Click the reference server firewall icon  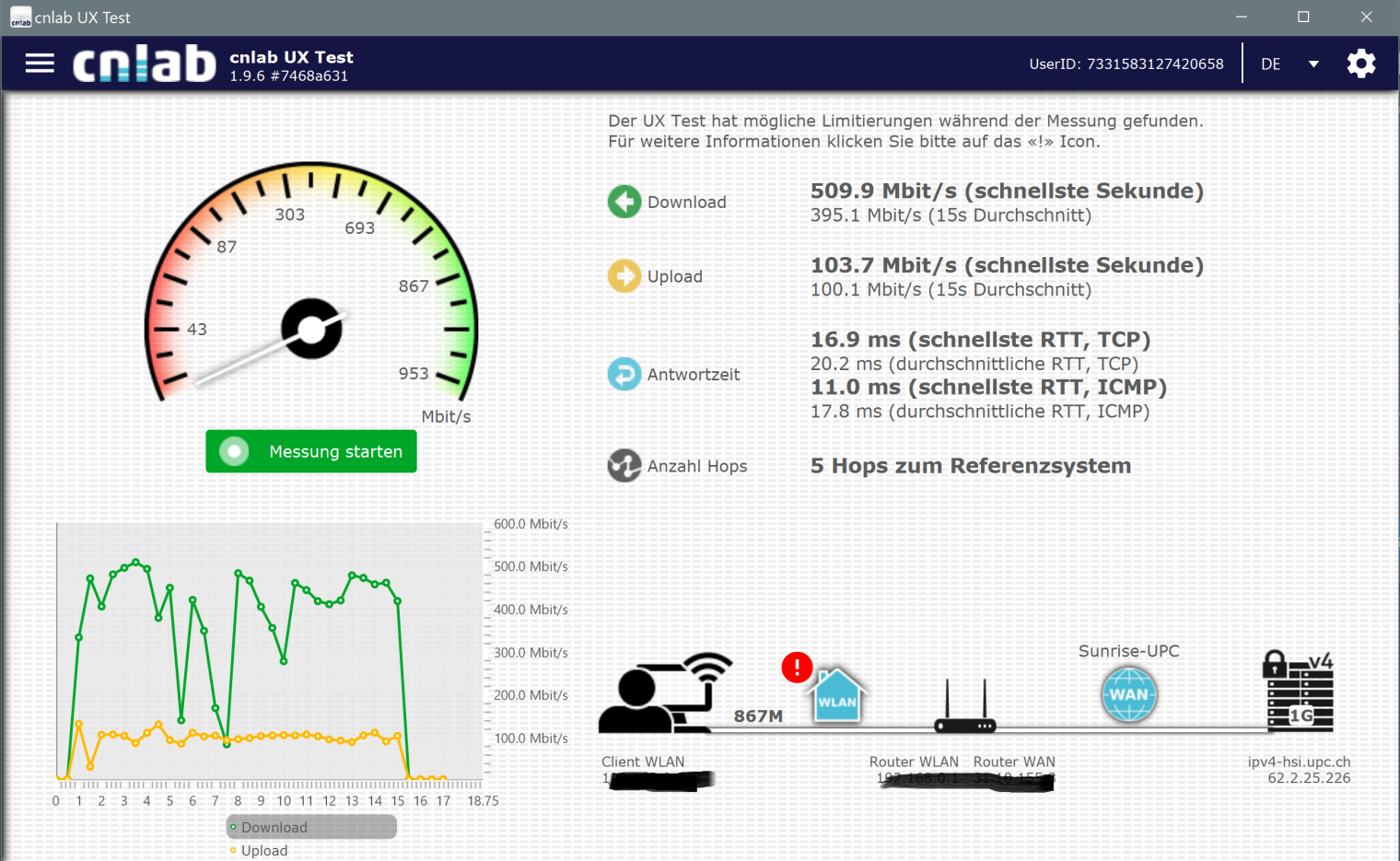(x=1299, y=692)
